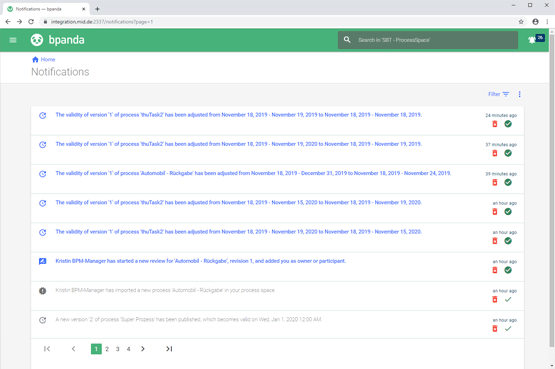Click the Home house icon in breadcrumb
This screenshot has height=369, width=555.
coord(35,59)
